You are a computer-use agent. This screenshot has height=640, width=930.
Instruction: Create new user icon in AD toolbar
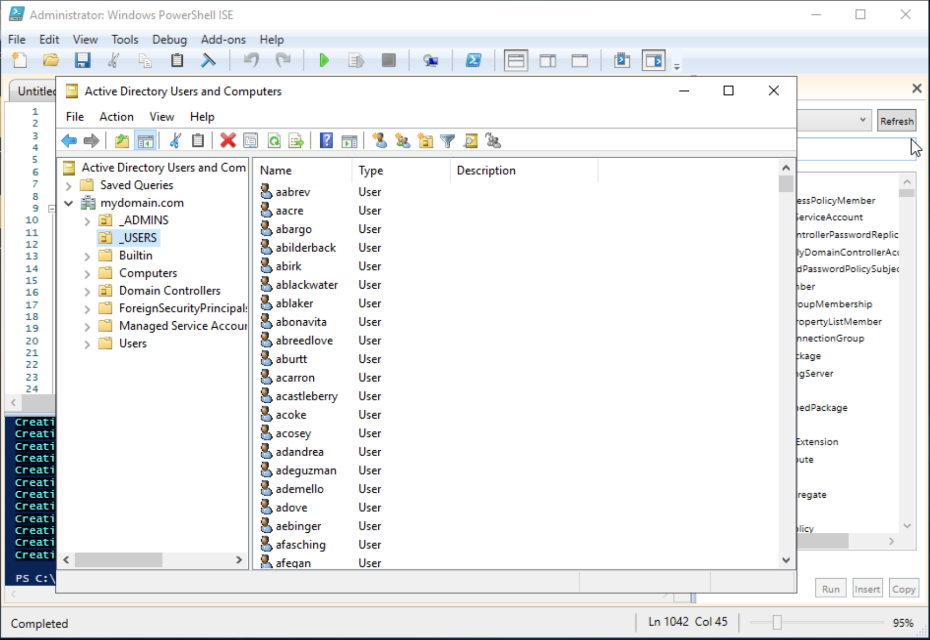point(380,141)
